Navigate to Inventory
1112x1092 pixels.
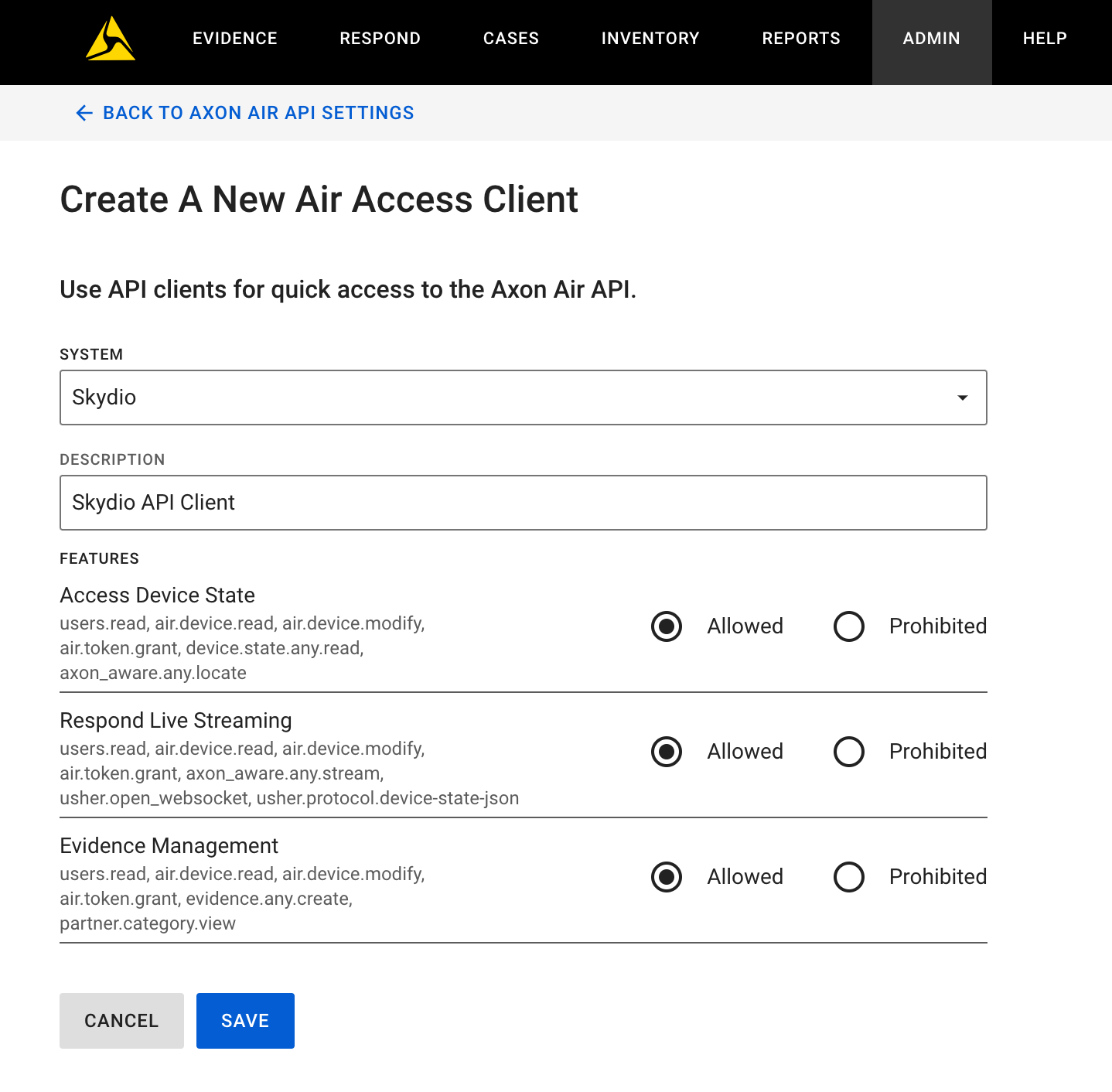650,39
